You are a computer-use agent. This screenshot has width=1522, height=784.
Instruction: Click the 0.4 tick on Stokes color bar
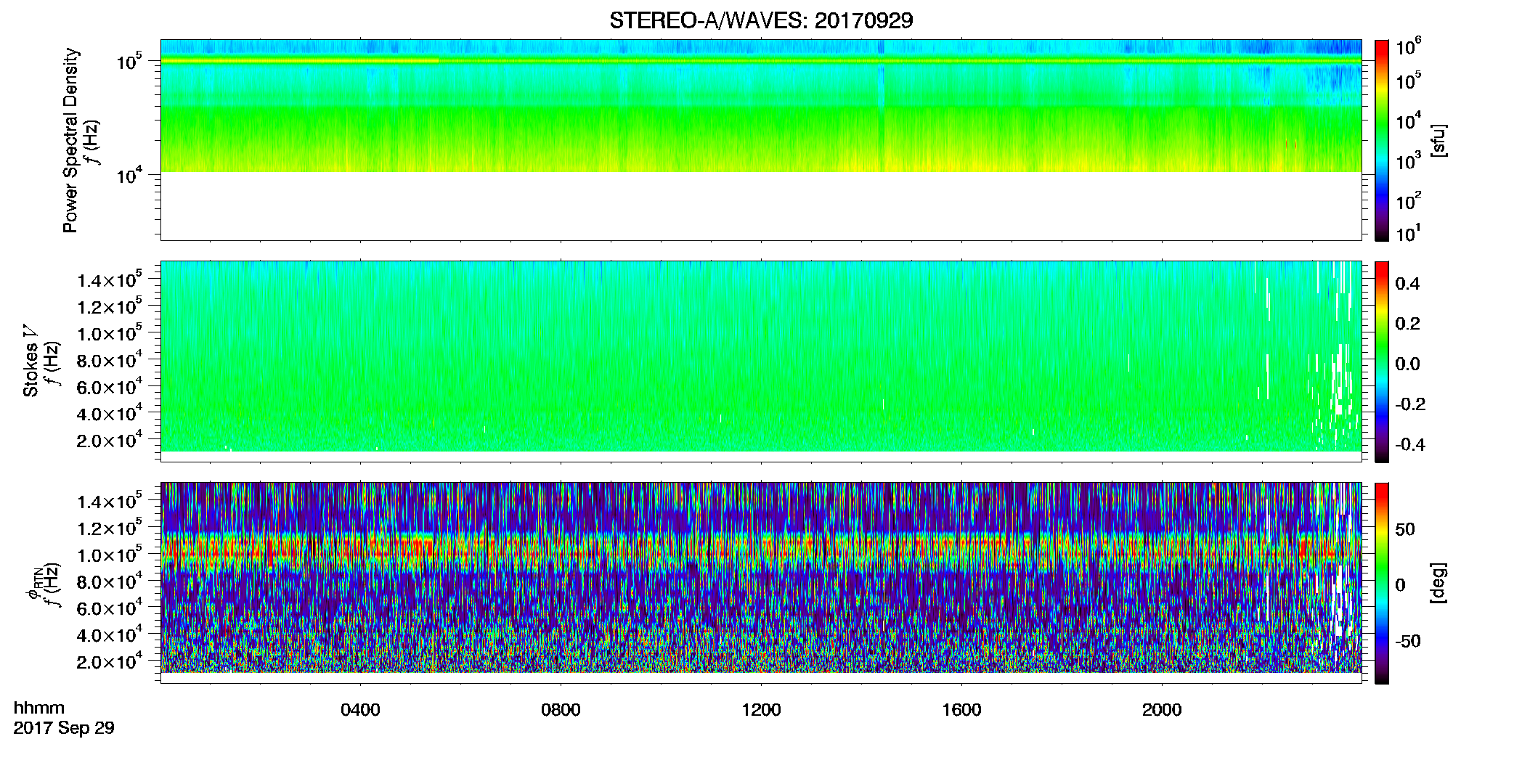tap(1407, 284)
